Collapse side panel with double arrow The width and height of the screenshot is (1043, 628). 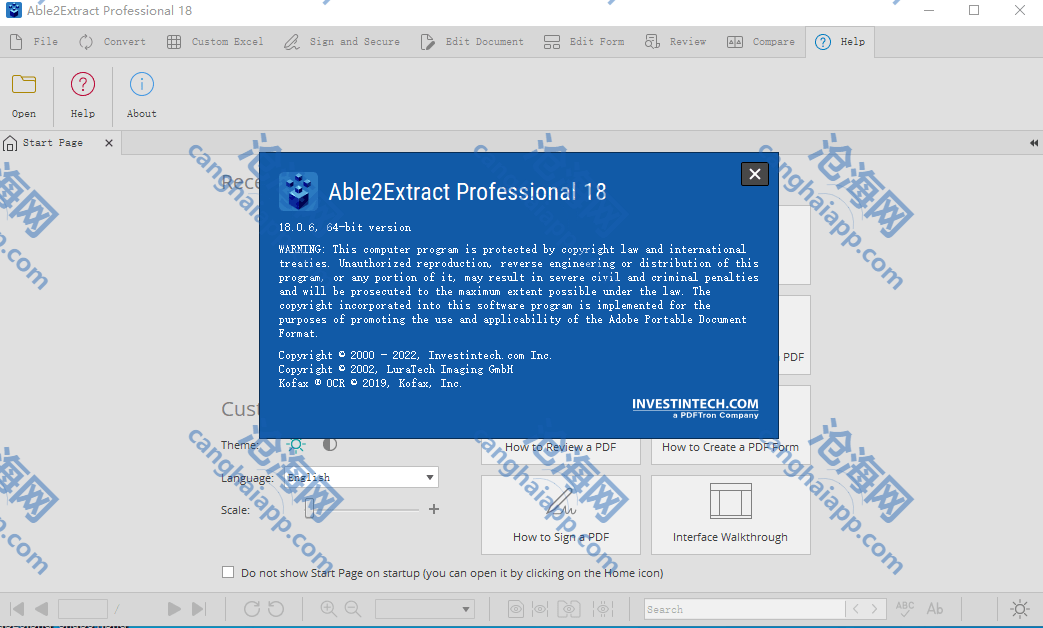pos(1033,143)
